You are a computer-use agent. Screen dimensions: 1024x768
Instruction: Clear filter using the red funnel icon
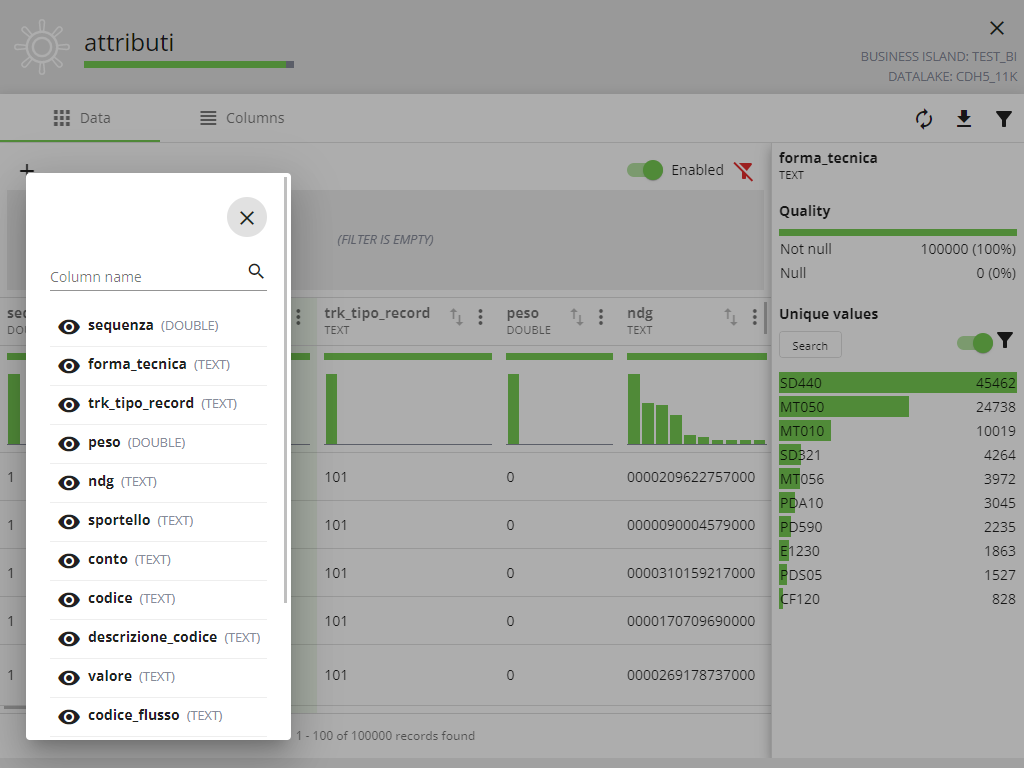tap(743, 171)
